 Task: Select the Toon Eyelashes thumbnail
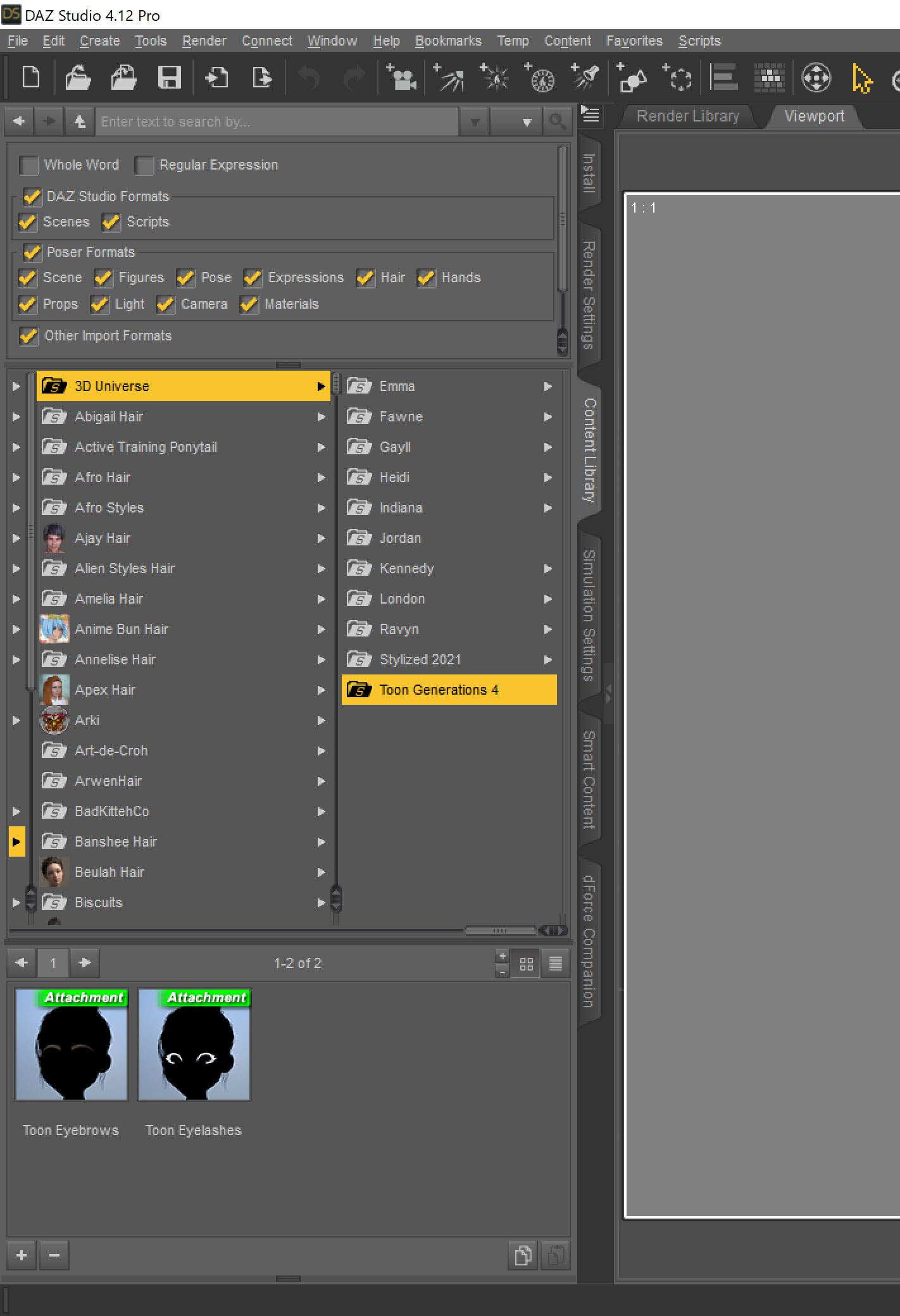point(194,1045)
